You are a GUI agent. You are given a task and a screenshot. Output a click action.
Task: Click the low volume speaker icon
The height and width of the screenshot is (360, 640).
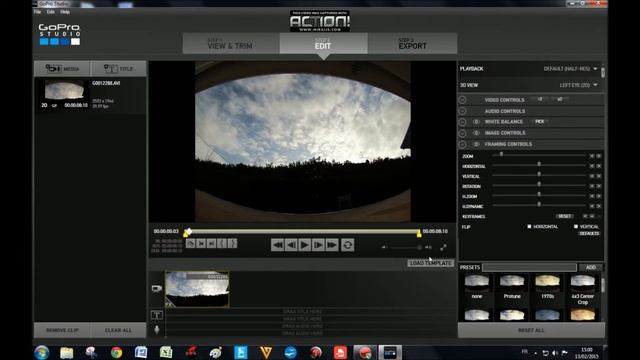coord(384,247)
